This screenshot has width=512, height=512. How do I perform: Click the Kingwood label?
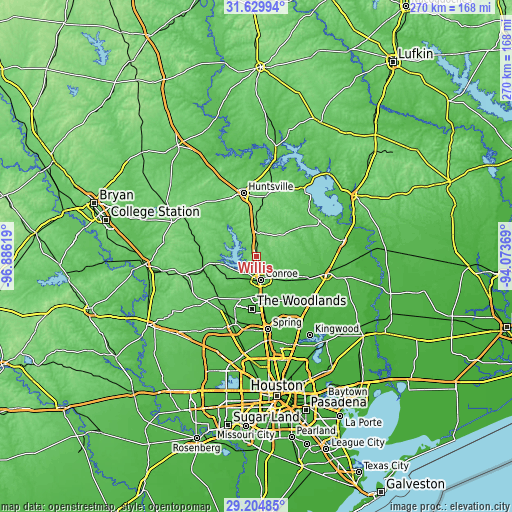pos(337,329)
